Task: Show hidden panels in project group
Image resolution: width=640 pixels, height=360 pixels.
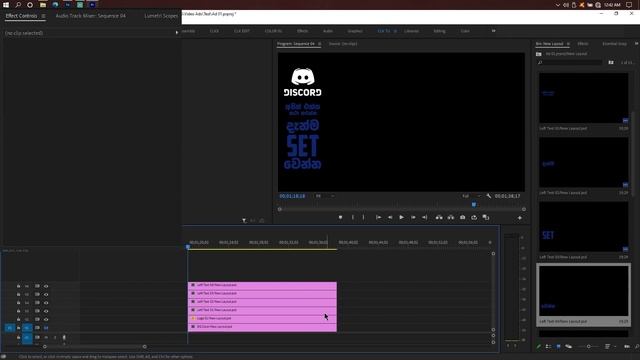Action: tap(636, 44)
